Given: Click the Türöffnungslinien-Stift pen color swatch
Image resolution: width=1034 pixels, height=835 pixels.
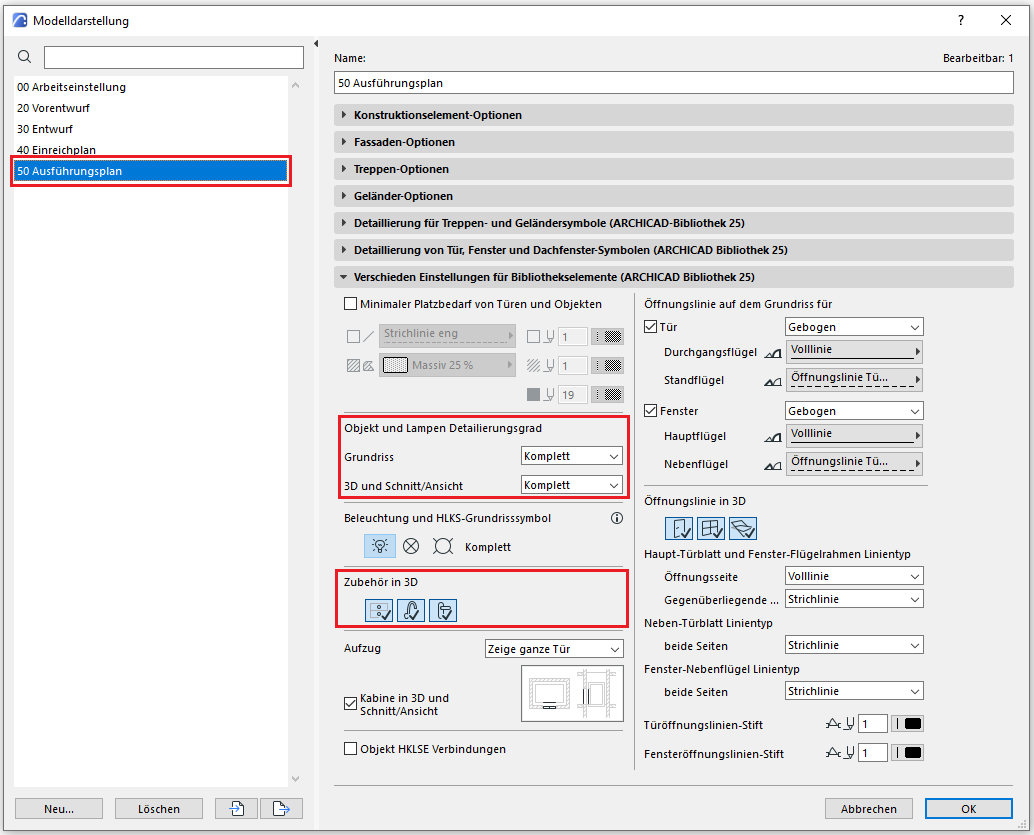Looking at the screenshot, I should (x=907, y=724).
